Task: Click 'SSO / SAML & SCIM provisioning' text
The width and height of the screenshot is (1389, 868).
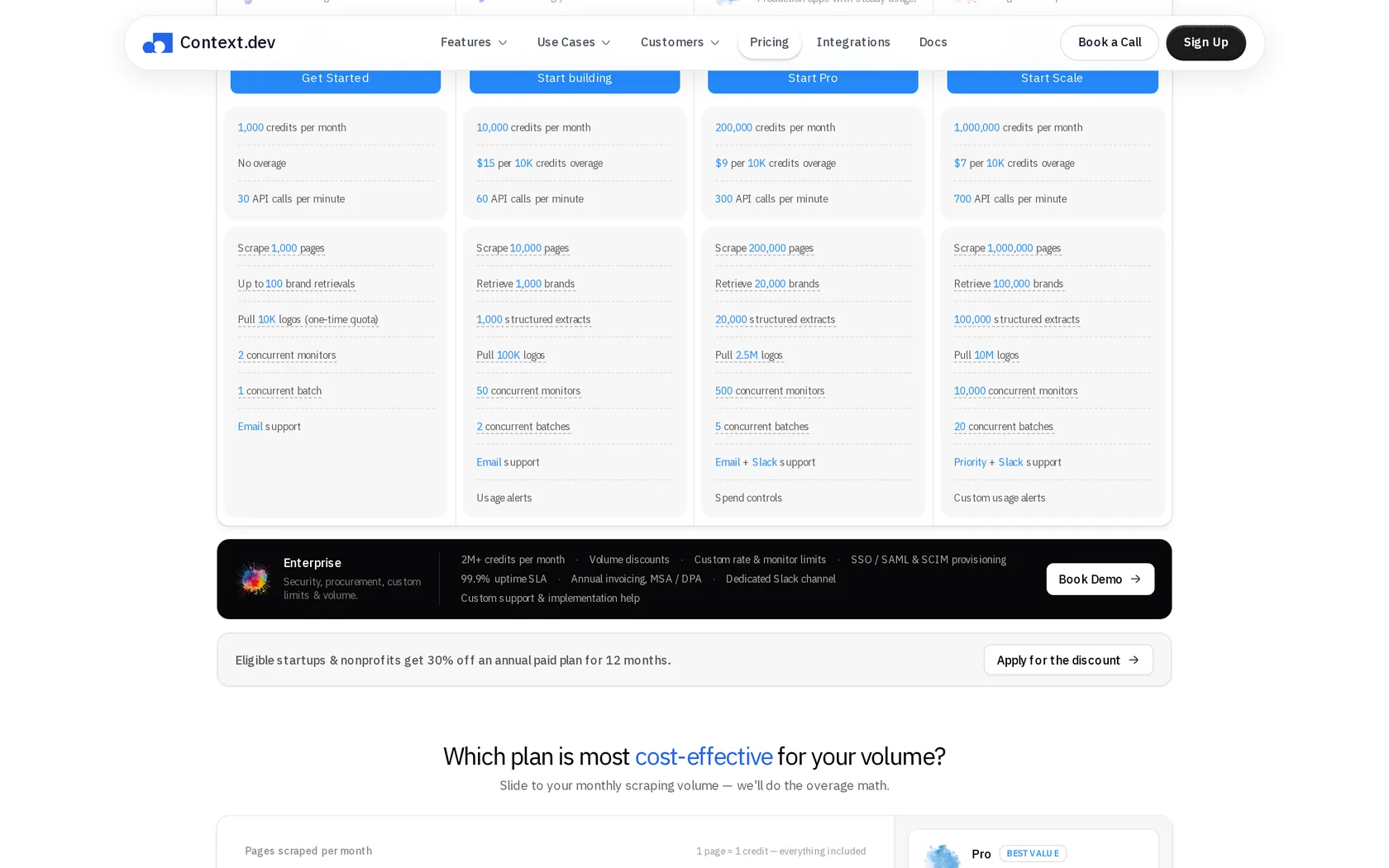Action: [928, 560]
